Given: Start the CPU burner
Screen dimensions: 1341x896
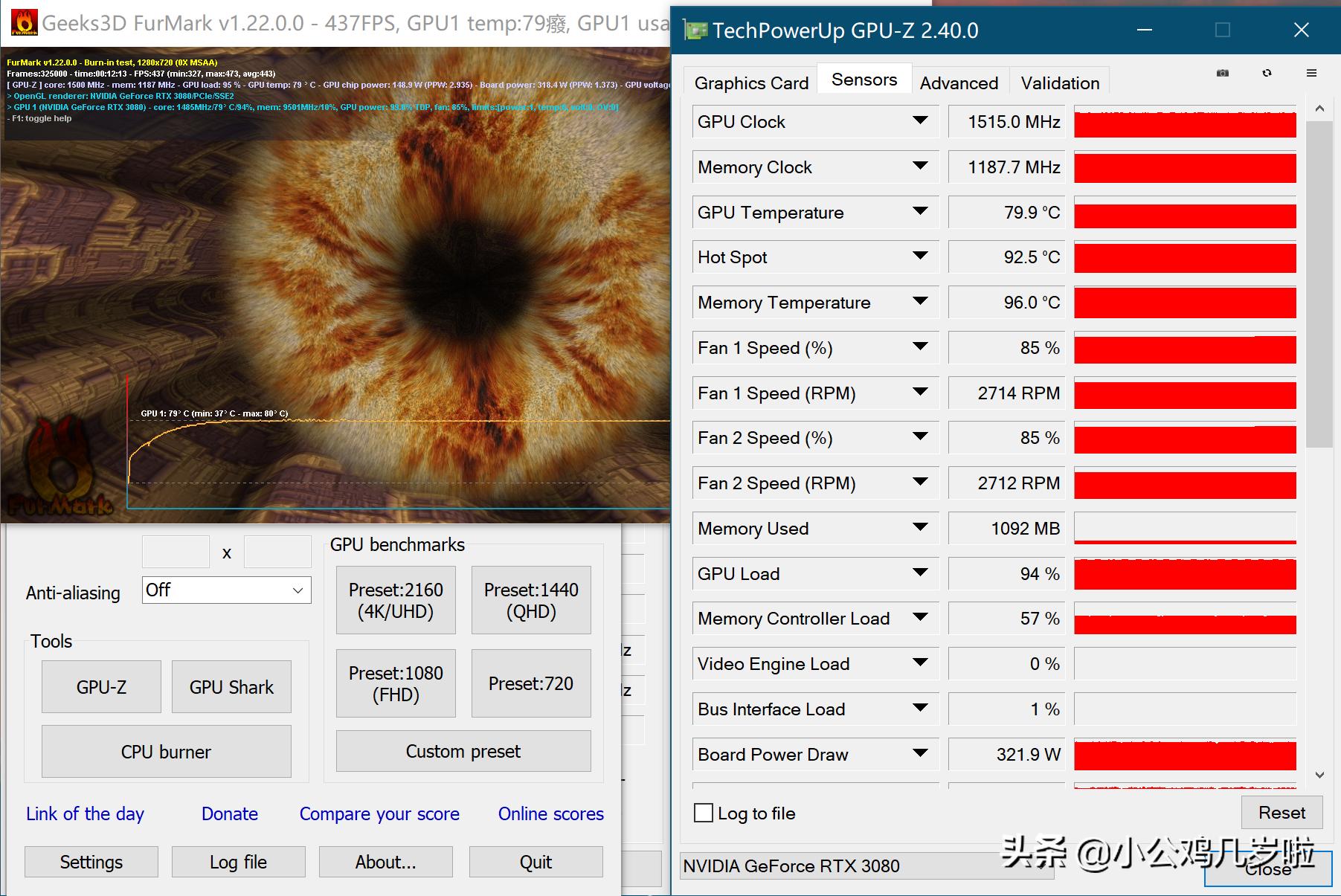Looking at the screenshot, I should tap(166, 752).
